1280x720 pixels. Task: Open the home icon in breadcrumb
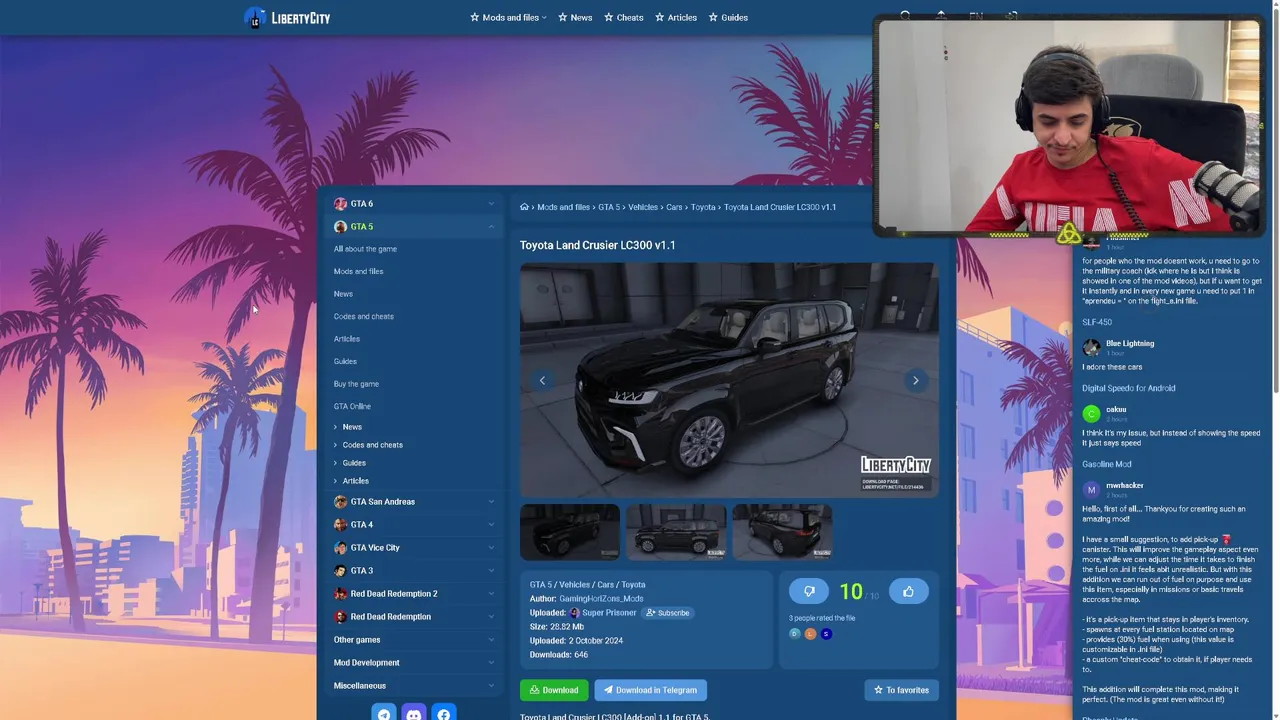524,207
